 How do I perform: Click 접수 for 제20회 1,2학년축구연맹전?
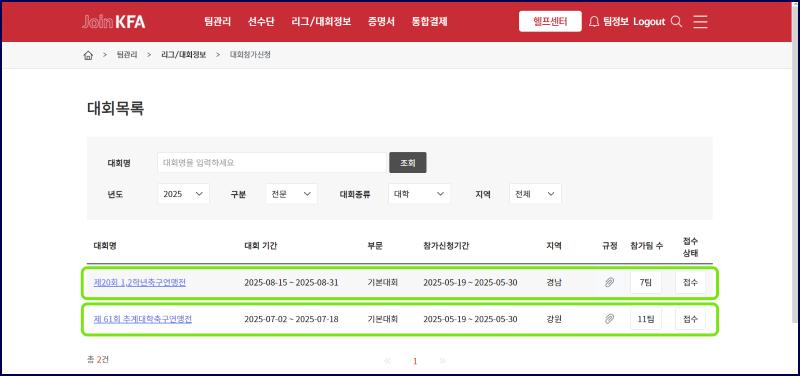(690, 282)
